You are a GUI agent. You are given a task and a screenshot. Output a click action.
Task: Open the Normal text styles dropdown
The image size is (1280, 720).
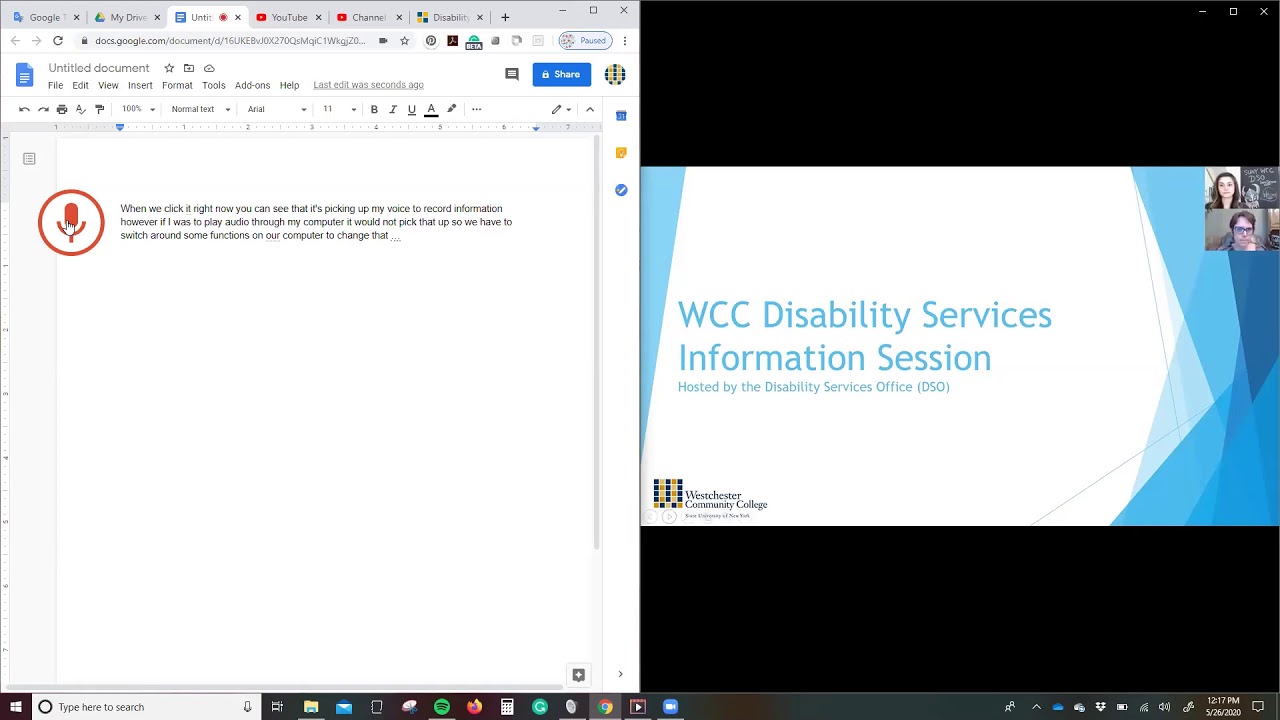tap(200, 109)
